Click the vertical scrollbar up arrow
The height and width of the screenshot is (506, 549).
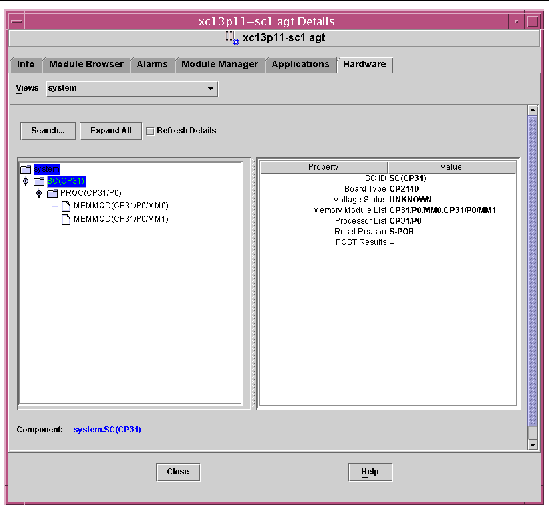tap(533, 110)
